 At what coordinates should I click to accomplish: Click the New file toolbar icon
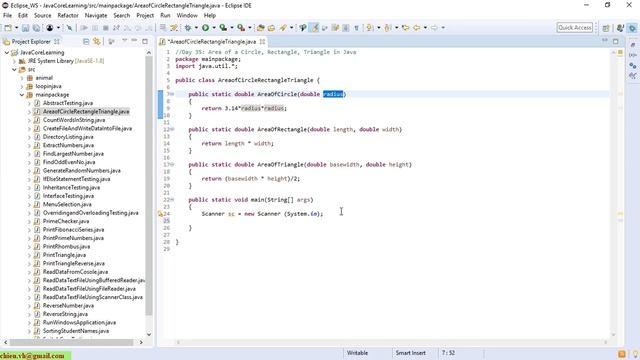(8, 28)
